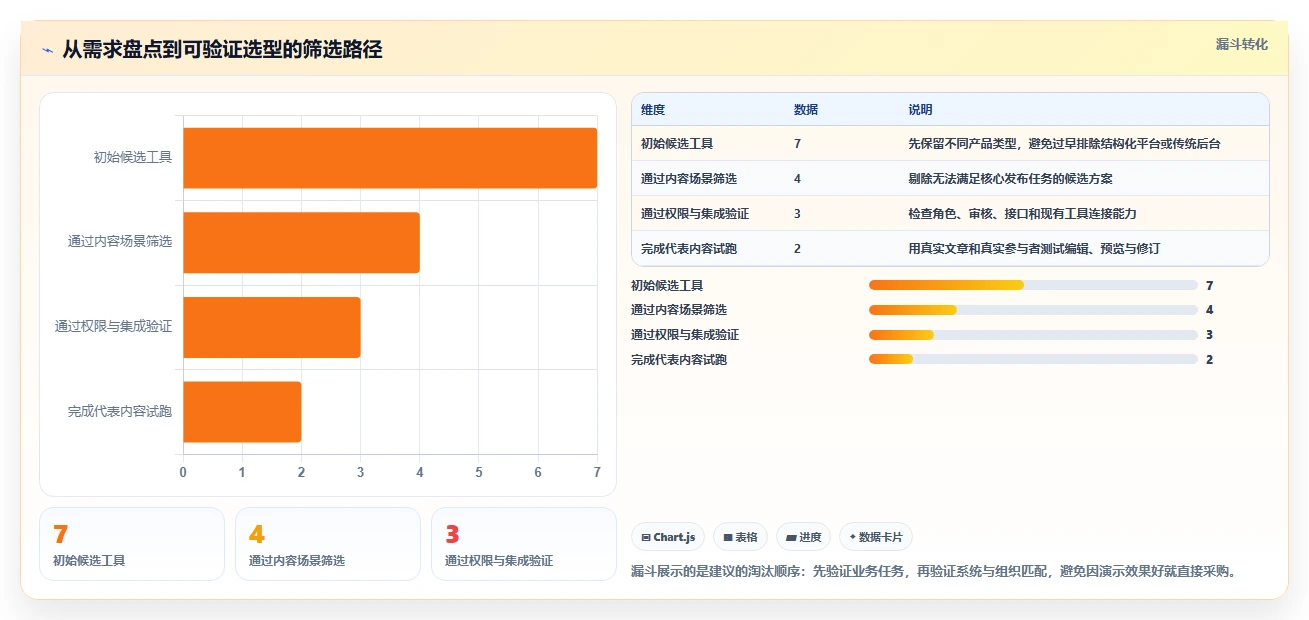This screenshot has height=620, width=1309.
Task: Click the 初始候选工具 table cell
Action: [x=677, y=144]
